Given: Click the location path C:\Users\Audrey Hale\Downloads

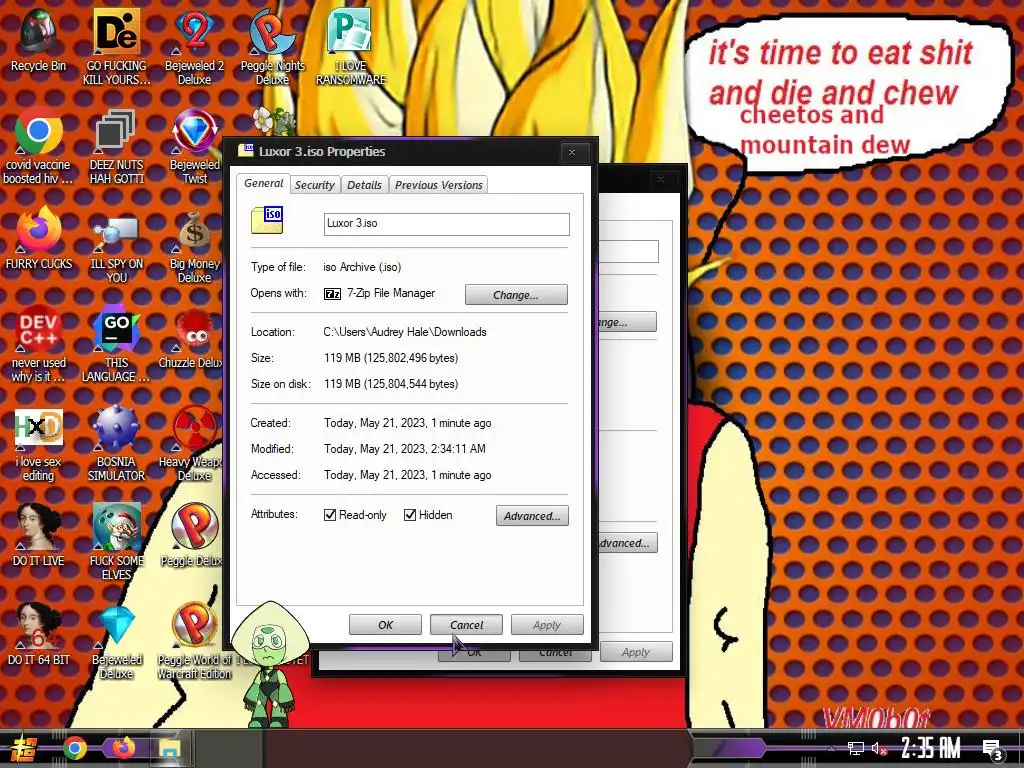Looking at the screenshot, I should 405,332.
